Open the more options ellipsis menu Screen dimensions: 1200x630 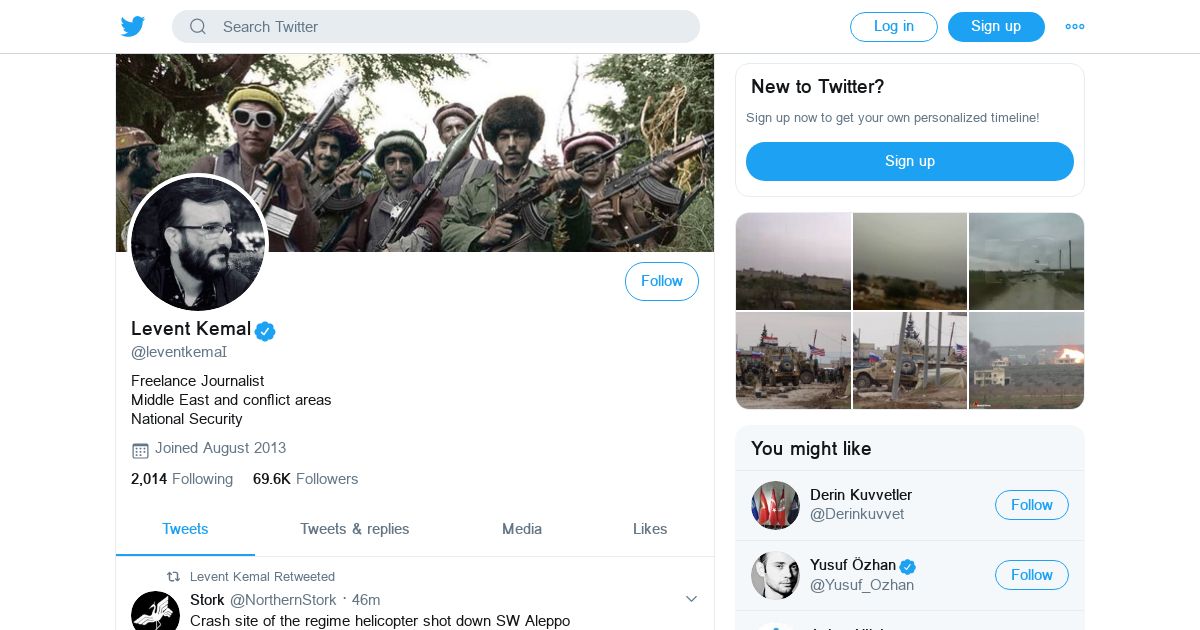1075,27
